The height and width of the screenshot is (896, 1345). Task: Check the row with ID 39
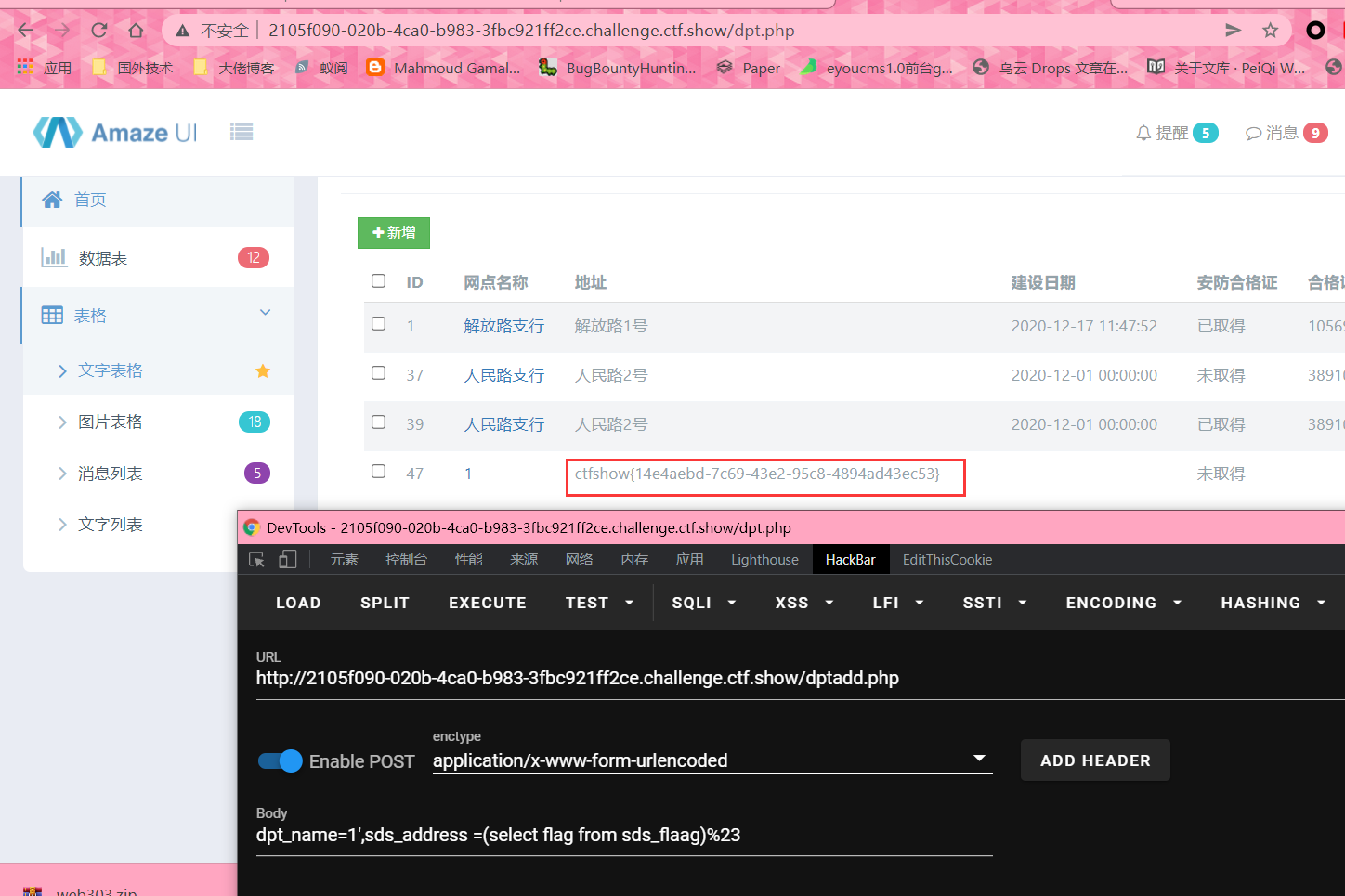pyautogui.click(x=378, y=422)
